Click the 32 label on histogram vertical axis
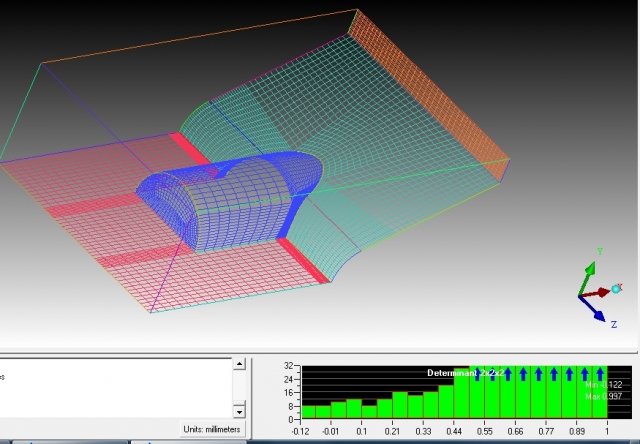The height and width of the screenshot is (444, 640). point(288,367)
